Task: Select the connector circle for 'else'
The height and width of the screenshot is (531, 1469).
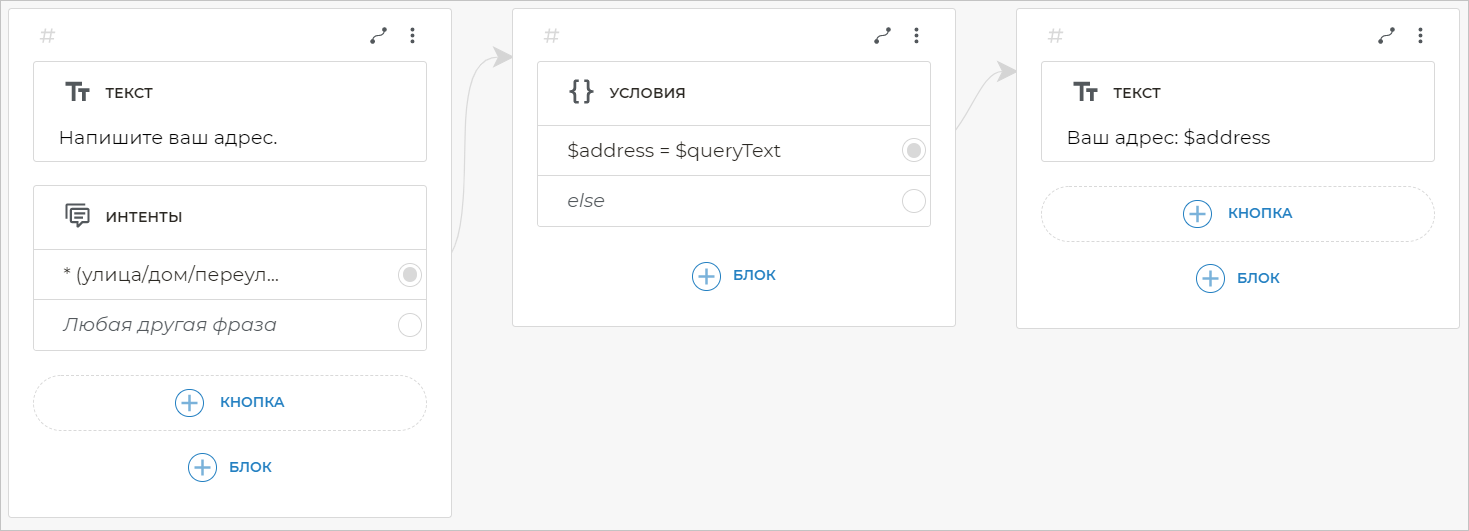Action: (x=914, y=201)
